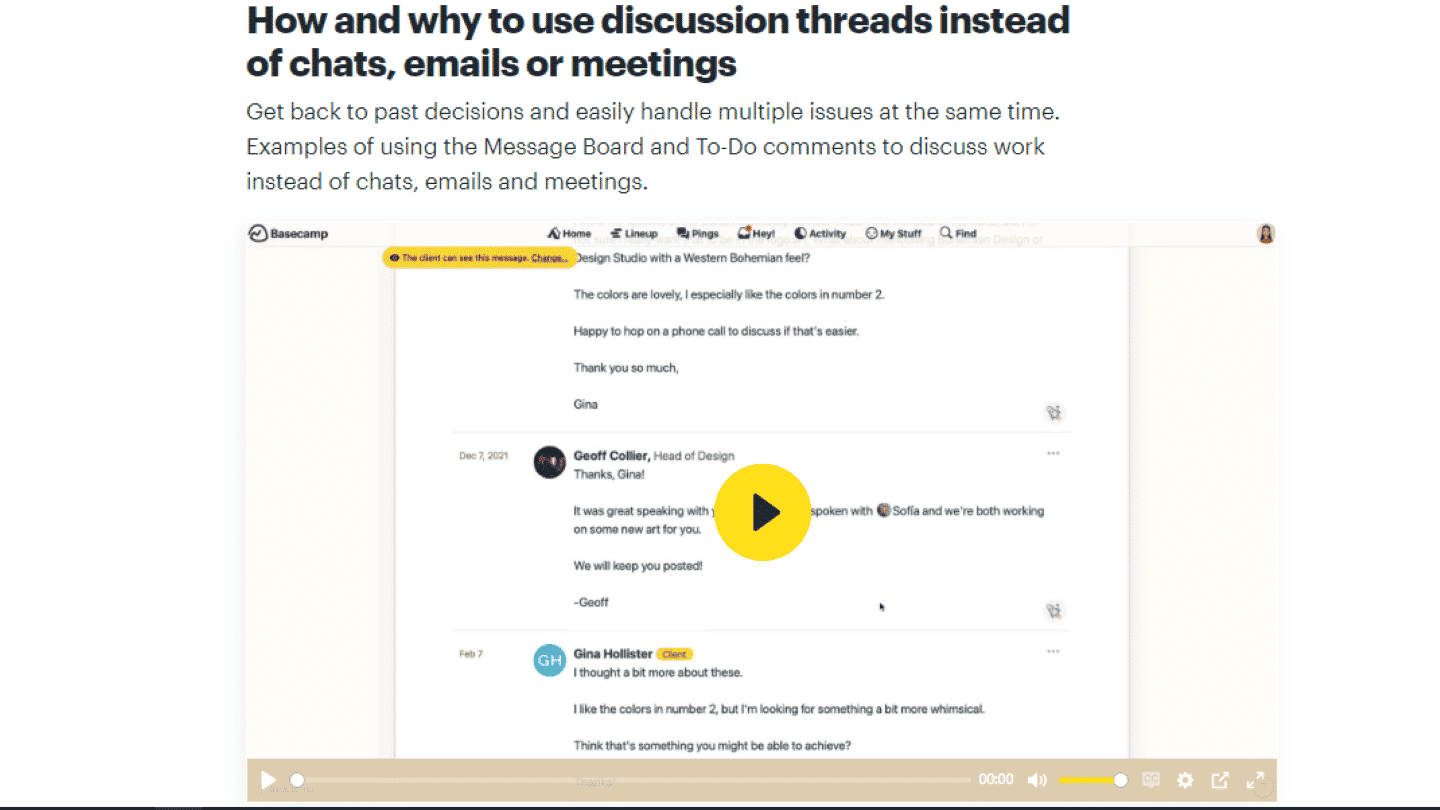Image resolution: width=1440 pixels, height=810 pixels.
Task: Open the user avatar at top right
Action: click(x=1266, y=234)
